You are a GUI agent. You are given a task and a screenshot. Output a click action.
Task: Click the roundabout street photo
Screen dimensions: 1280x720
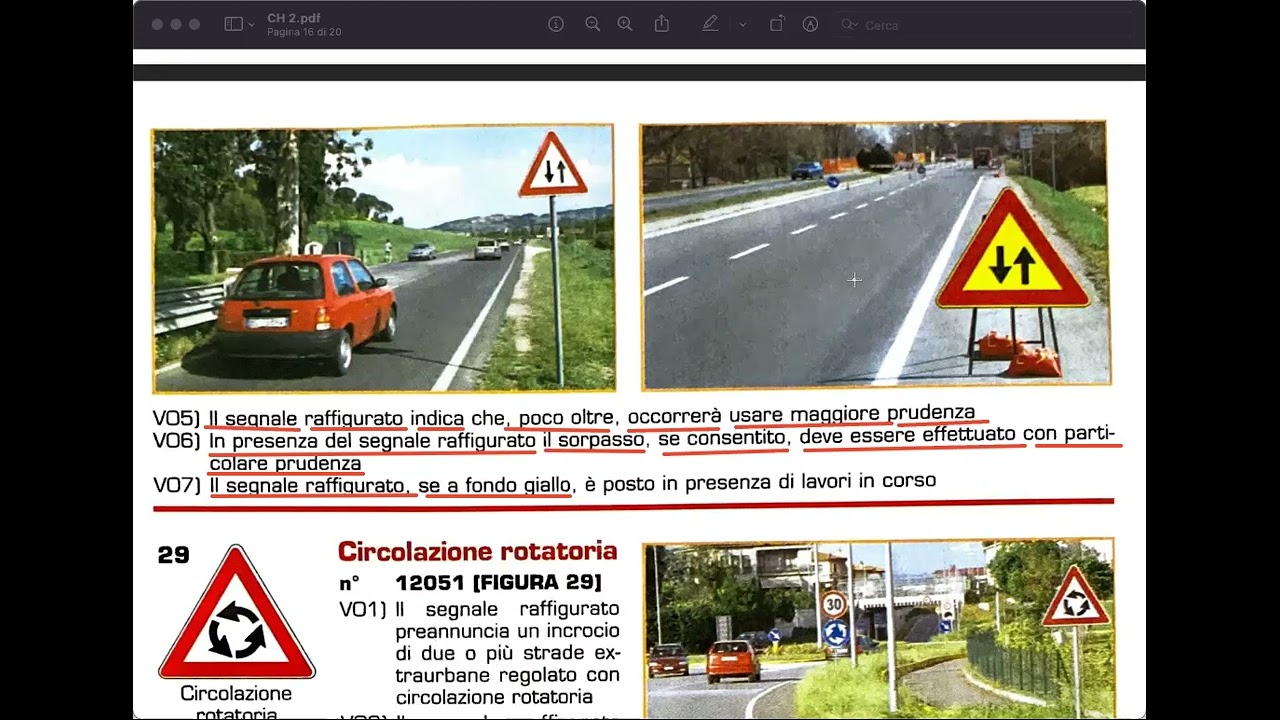879,629
